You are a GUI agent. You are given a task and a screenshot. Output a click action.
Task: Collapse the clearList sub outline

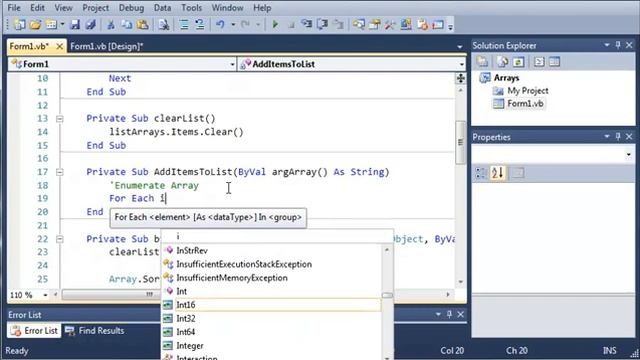(60, 119)
